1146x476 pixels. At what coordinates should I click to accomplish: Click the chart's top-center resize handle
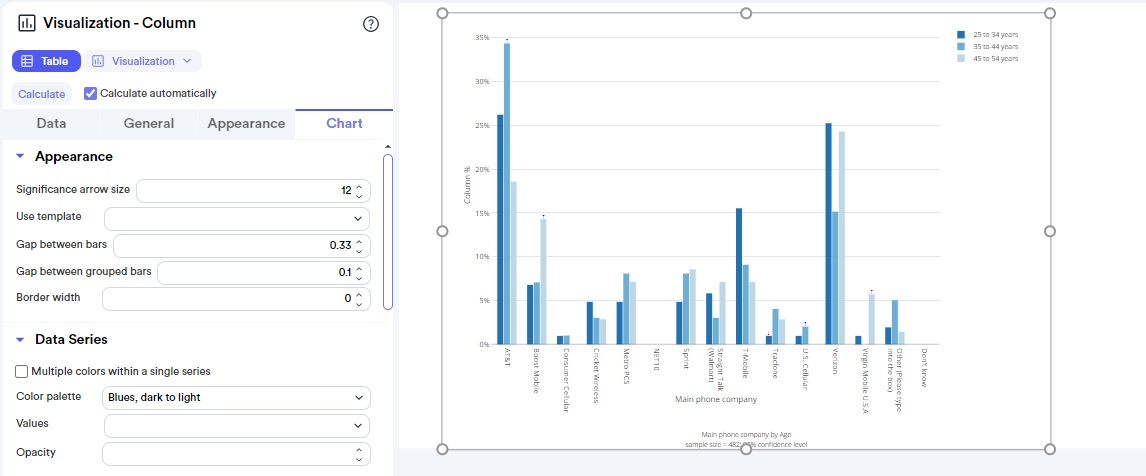point(746,13)
